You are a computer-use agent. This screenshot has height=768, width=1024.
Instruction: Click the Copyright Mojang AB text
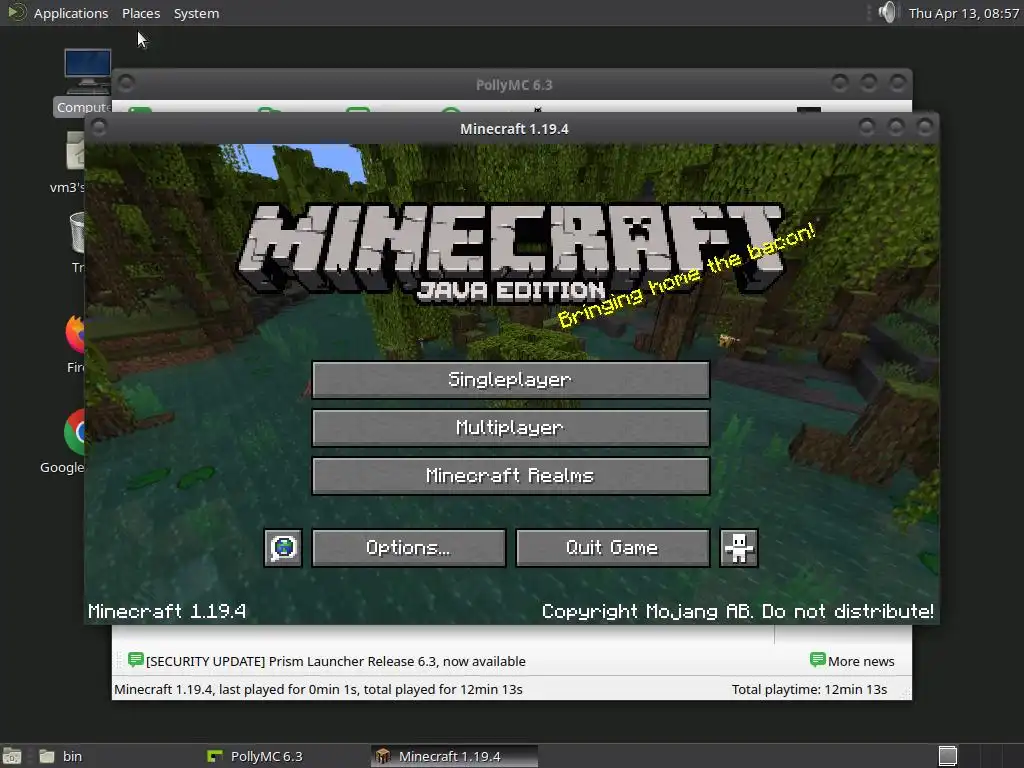(737, 611)
